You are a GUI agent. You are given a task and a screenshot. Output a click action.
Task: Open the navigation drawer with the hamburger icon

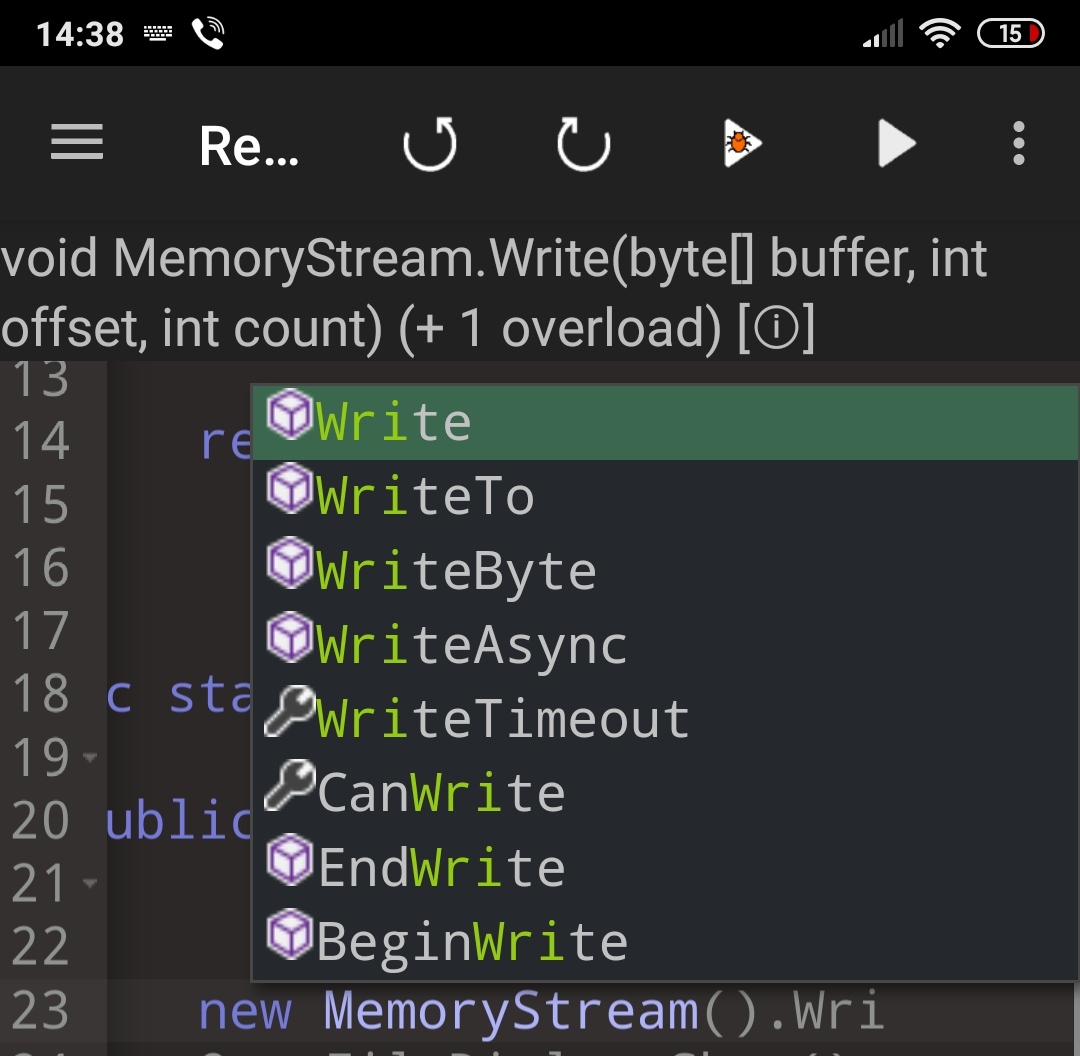coord(76,143)
